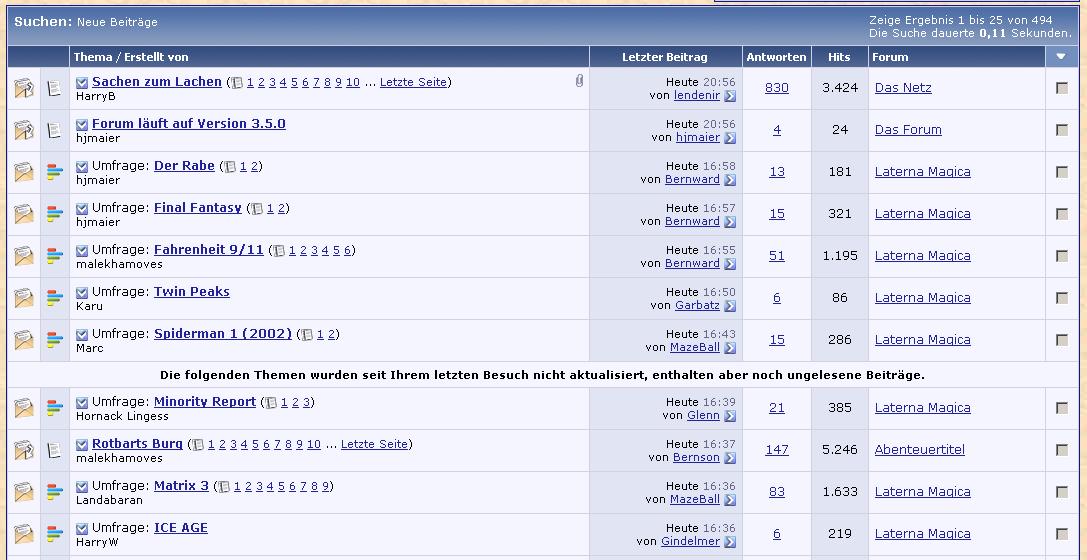Open user profile Bernson in last post column
This screenshot has width=1087, height=560.
point(696,458)
